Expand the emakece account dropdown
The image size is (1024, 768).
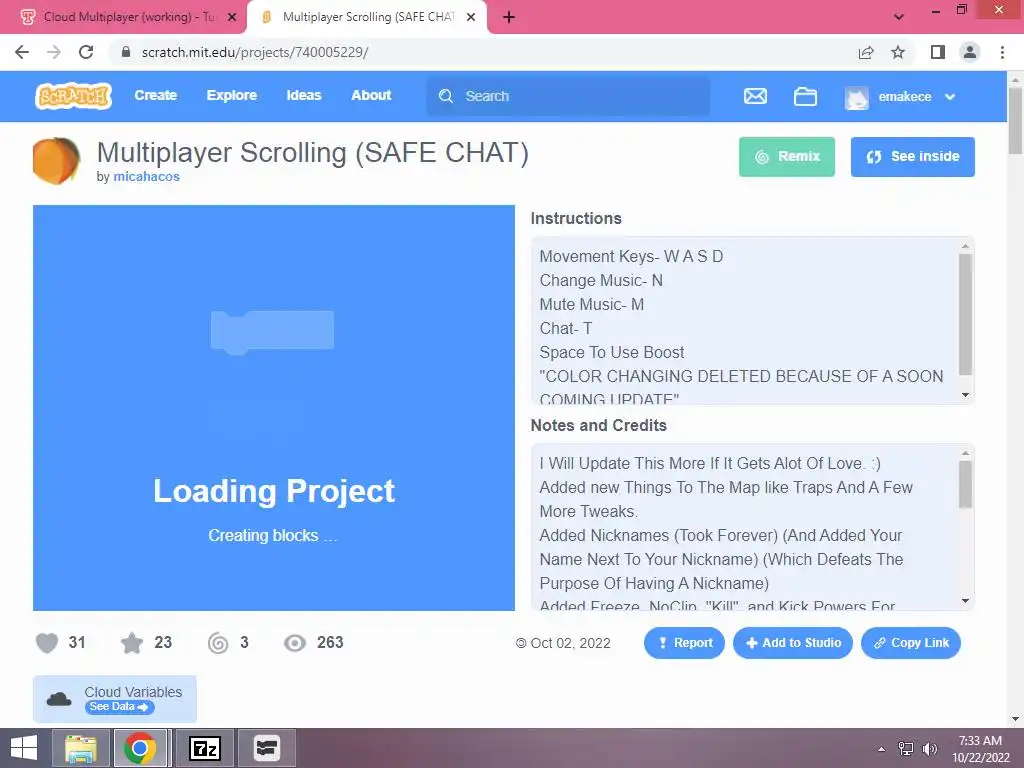tap(950, 97)
